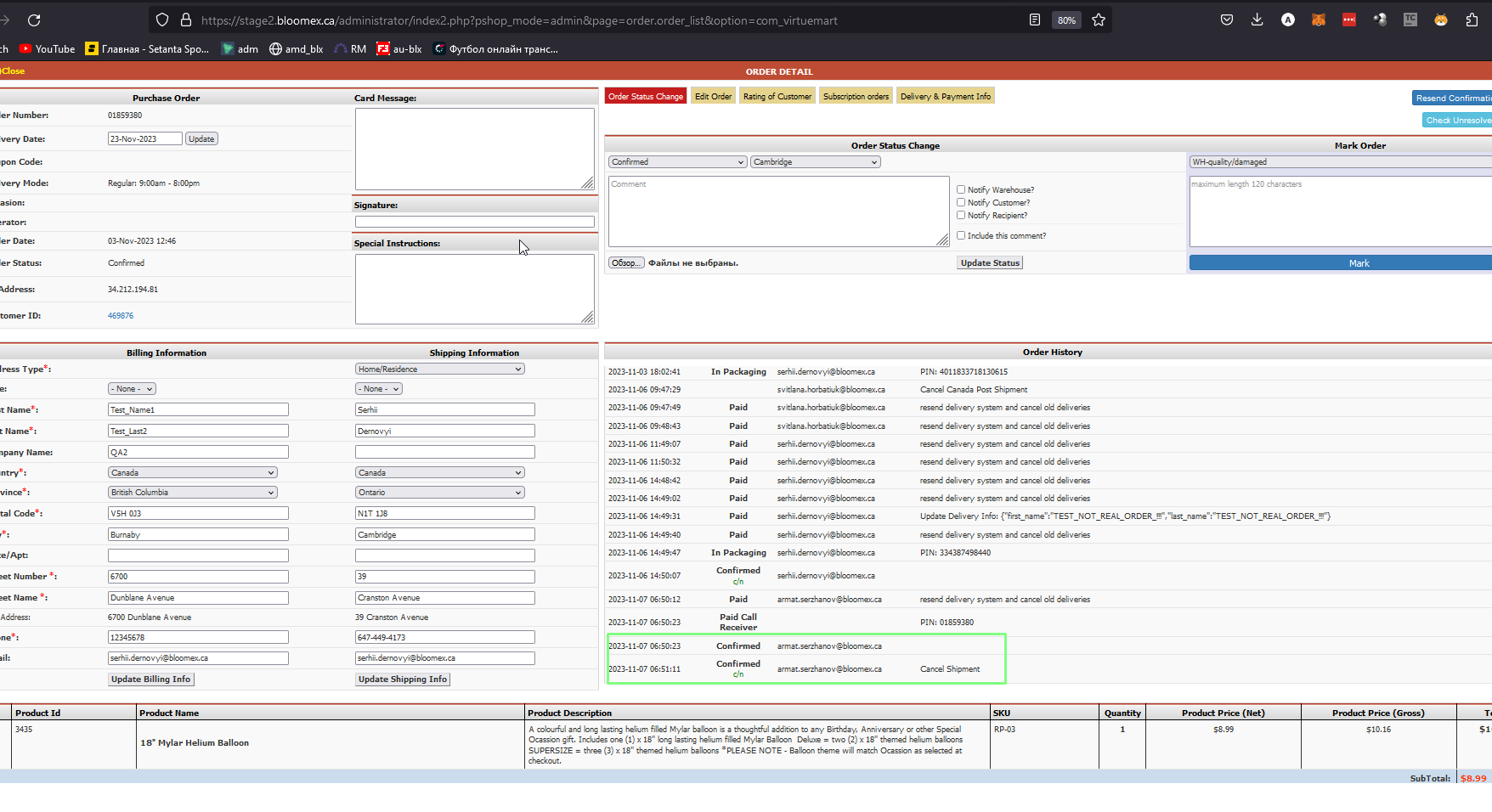Select the Rating of Customer tab
The width and height of the screenshot is (1492, 812).
(x=777, y=96)
